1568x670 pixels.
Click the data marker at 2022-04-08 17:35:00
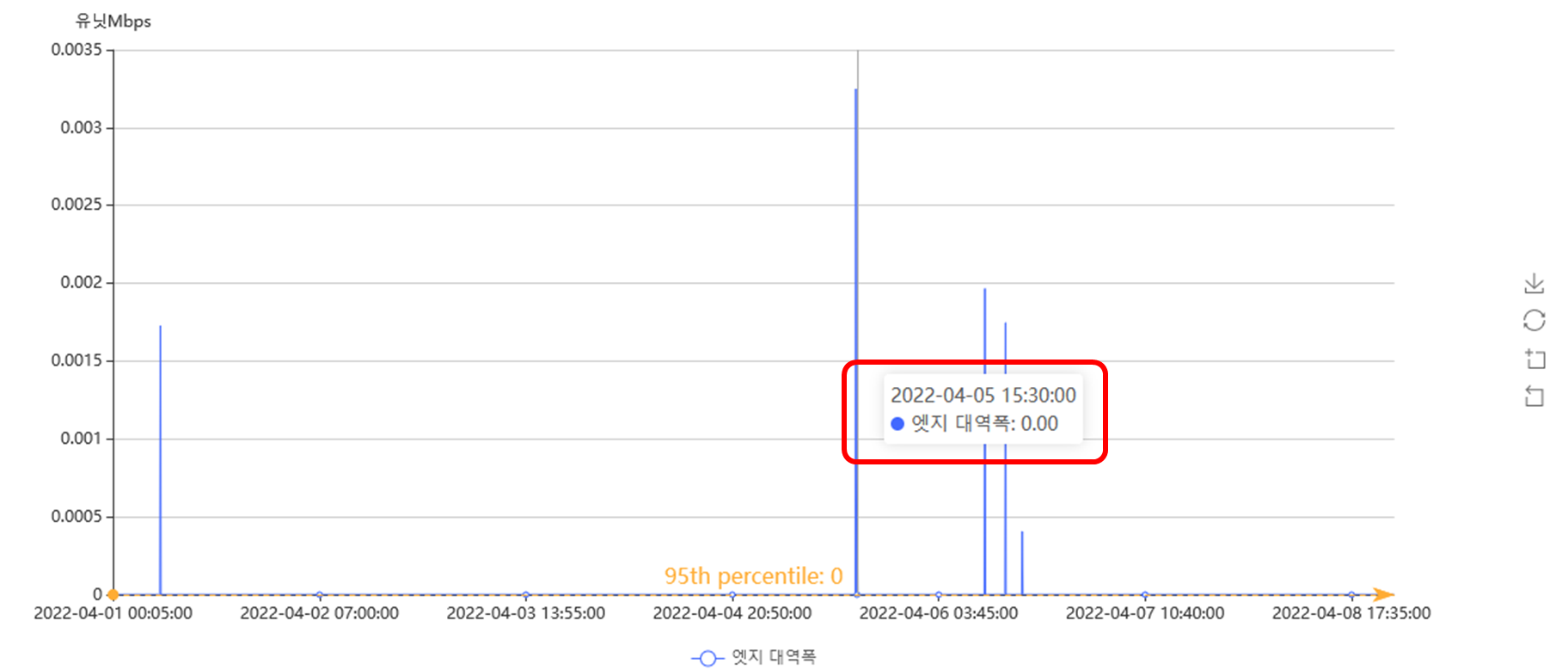(x=1351, y=594)
